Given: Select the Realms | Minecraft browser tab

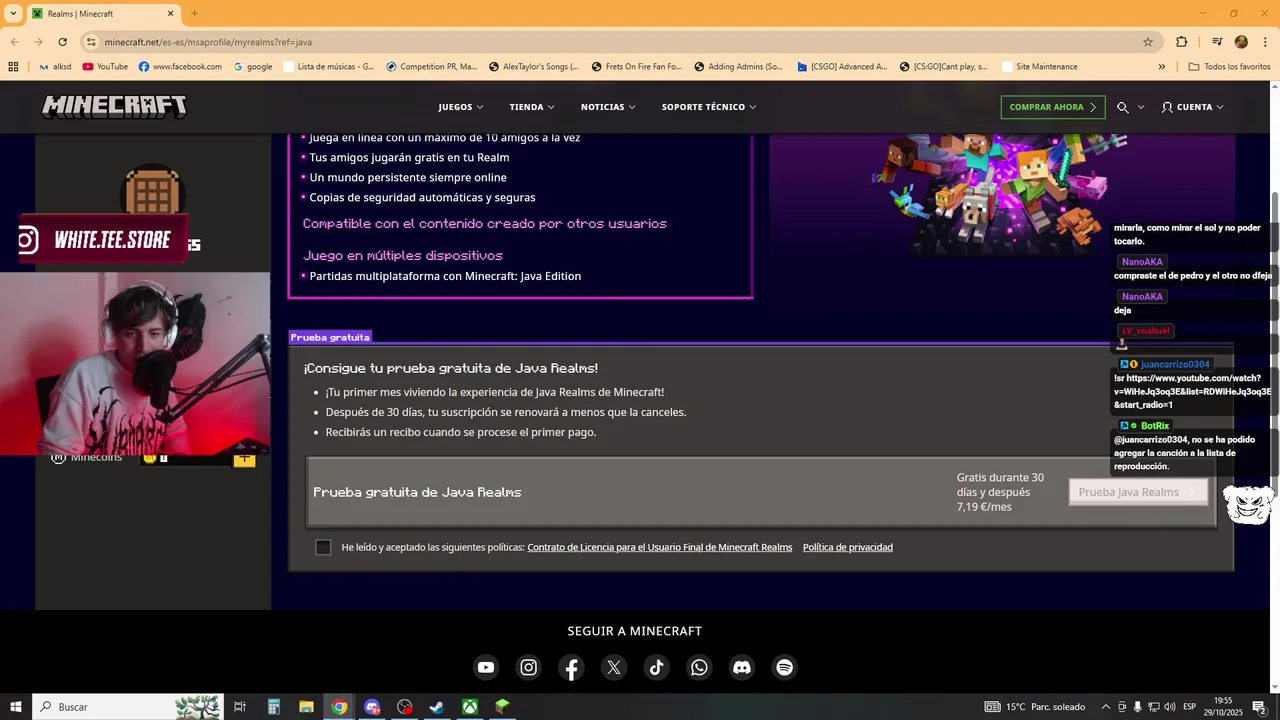Looking at the screenshot, I should pos(103,14).
